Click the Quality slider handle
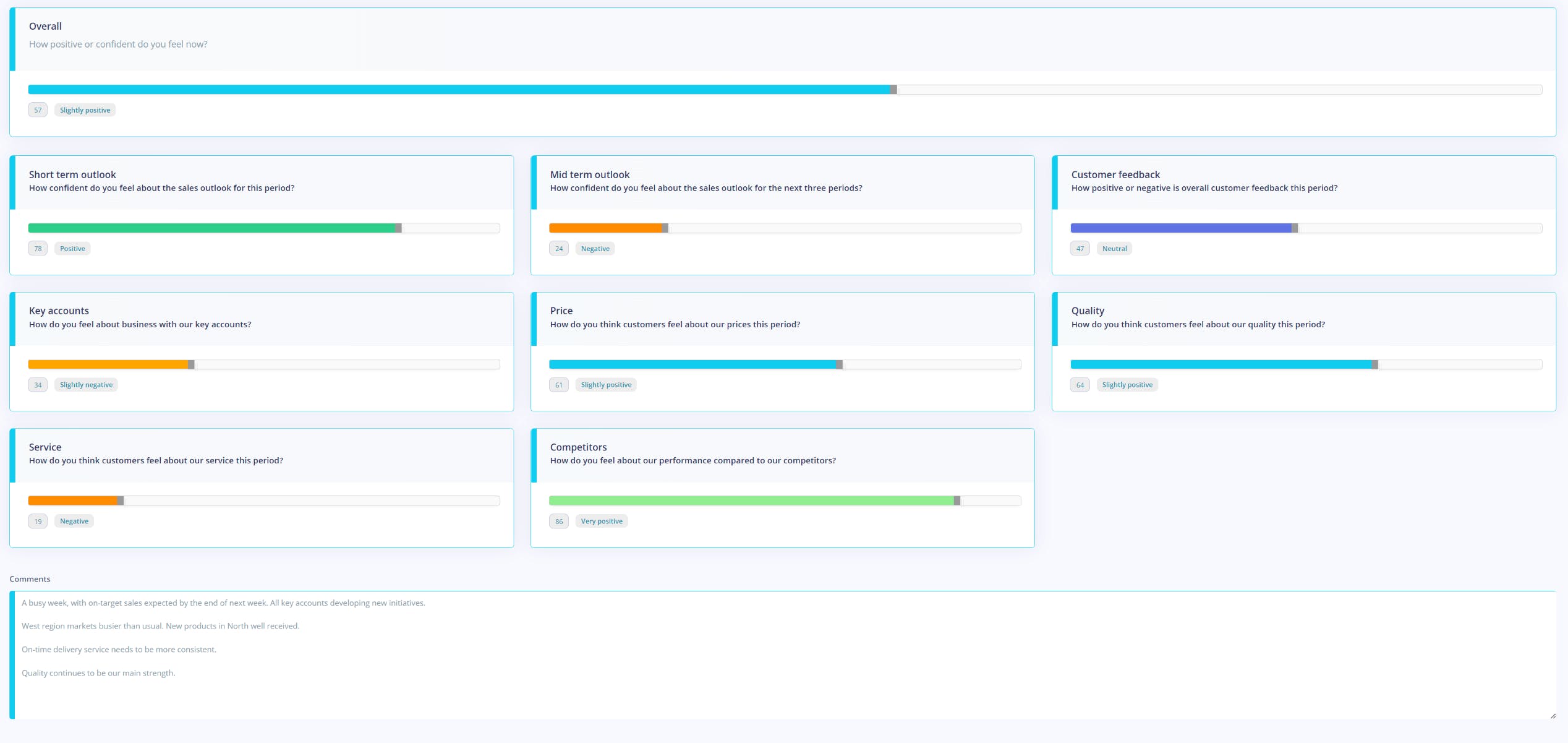 tap(1375, 365)
